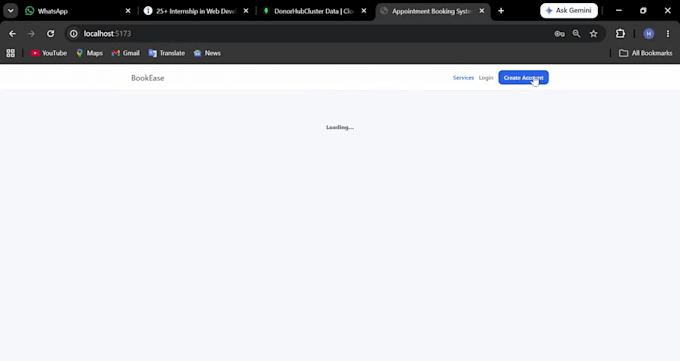
Task: Open the Translate bookmark
Action: pyautogui.click(x=167, y=53)
